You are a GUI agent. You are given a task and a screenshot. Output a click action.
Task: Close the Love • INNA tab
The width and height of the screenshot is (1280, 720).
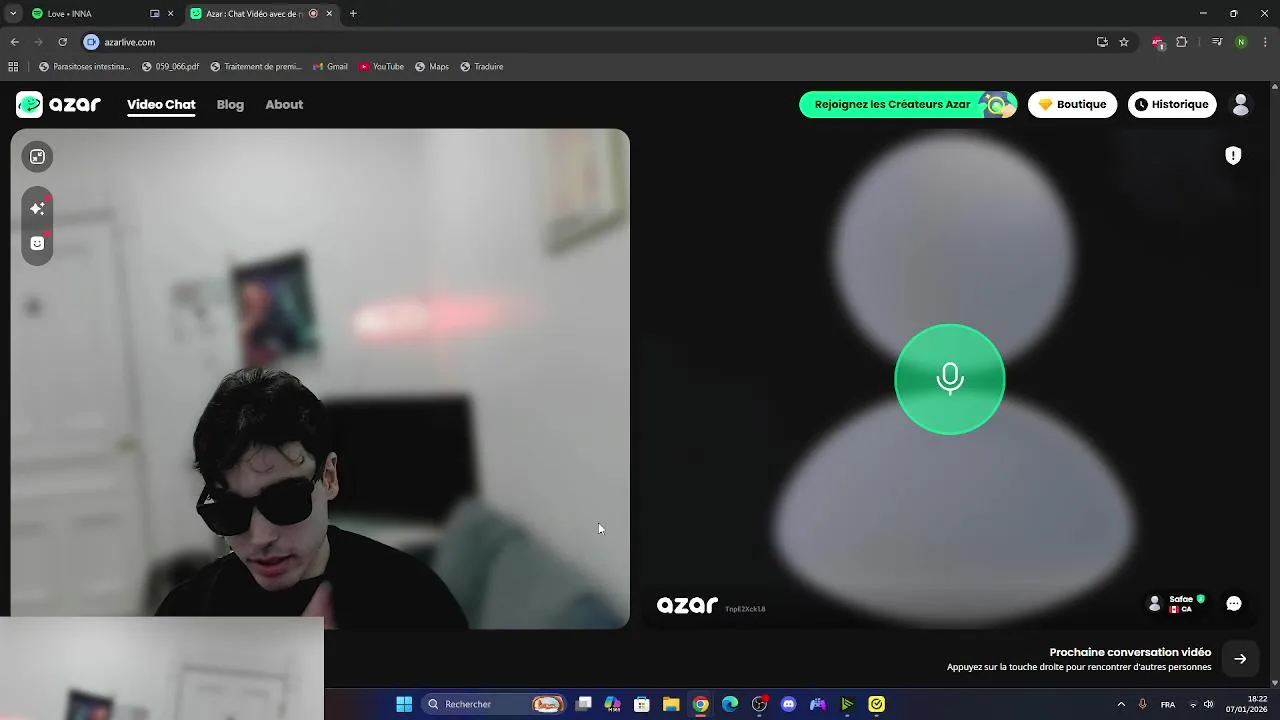pyautogui.click(x=170, y=14)
